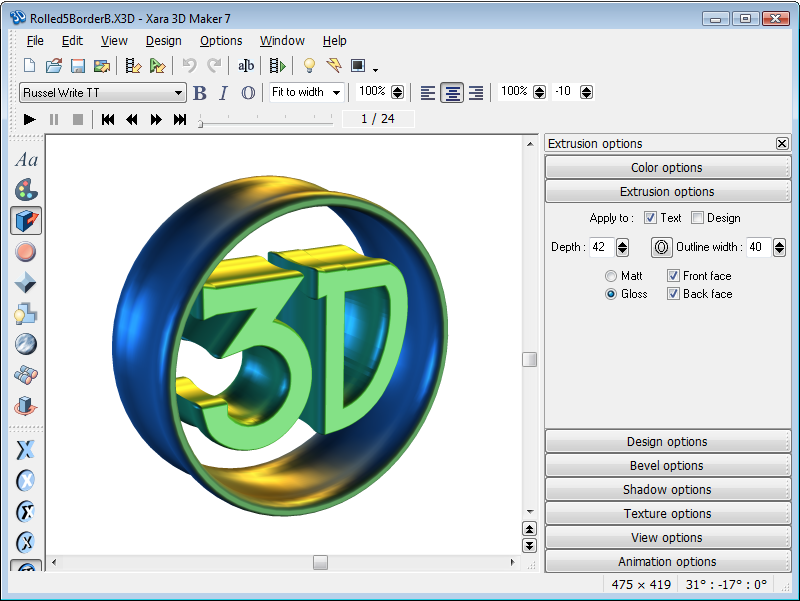
Task: Click the Undo toolbar icon
Action: (189, 65)
